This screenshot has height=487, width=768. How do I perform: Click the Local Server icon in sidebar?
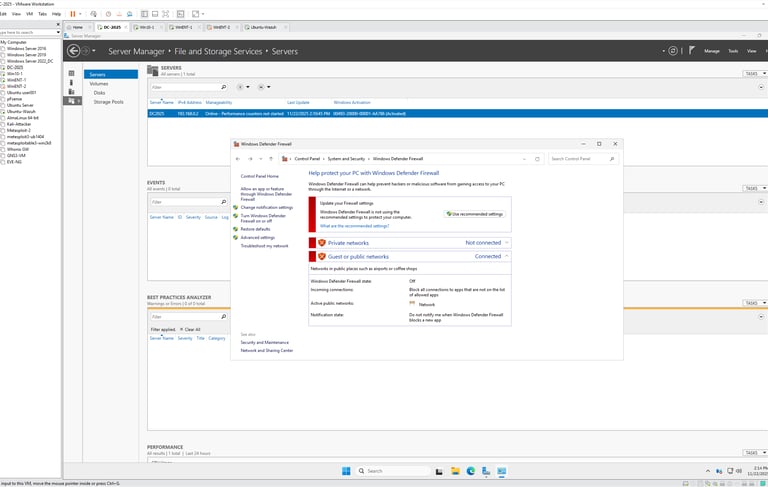(72, 82)
